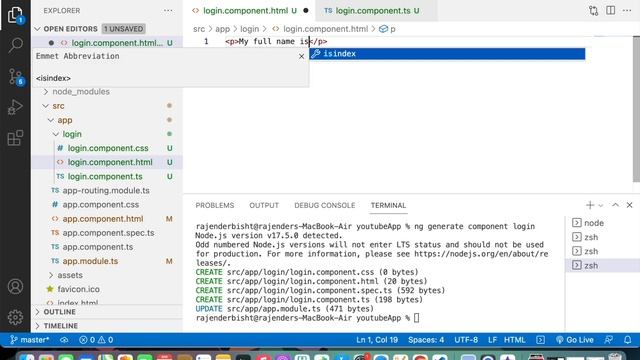Click the master branch status item
The height and width of the screenshot is (360, 640).
29,340
